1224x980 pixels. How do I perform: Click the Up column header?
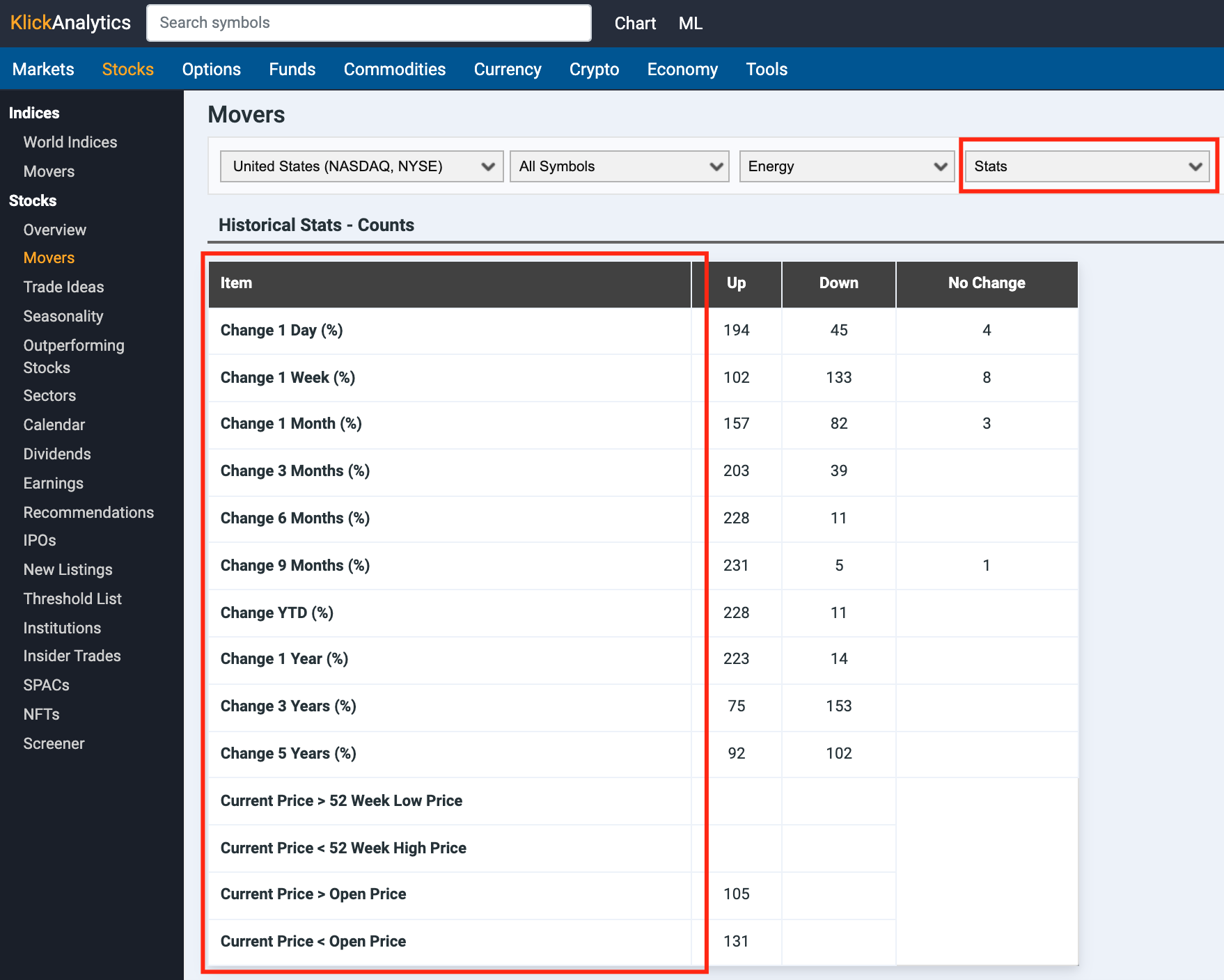pyautogui.click(x=737, y=283)
